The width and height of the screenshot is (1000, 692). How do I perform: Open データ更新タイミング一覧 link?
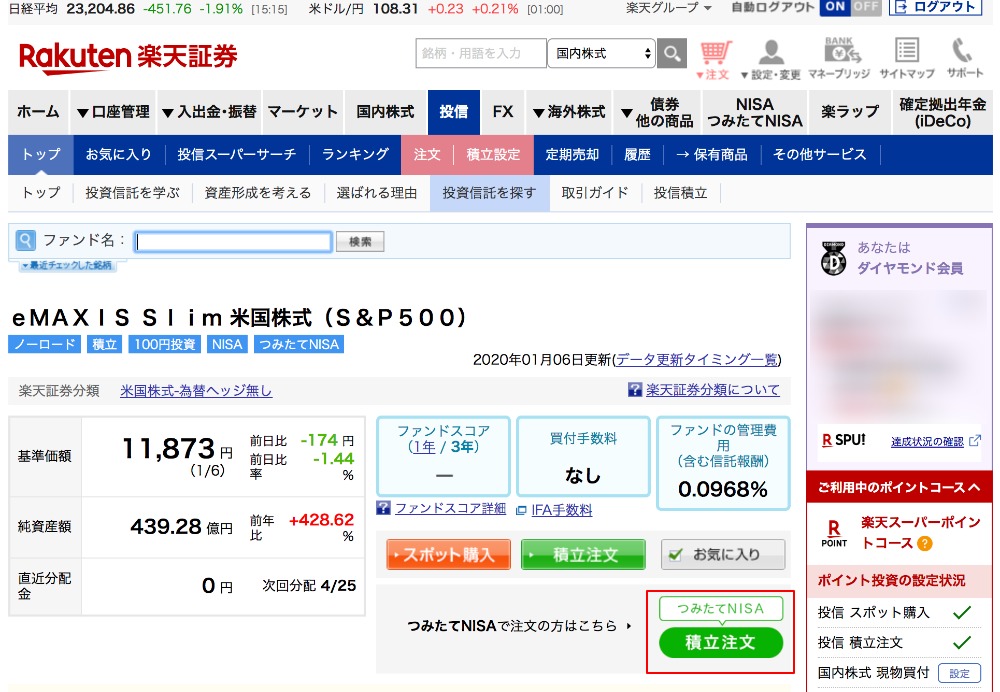tap(697, 360)
